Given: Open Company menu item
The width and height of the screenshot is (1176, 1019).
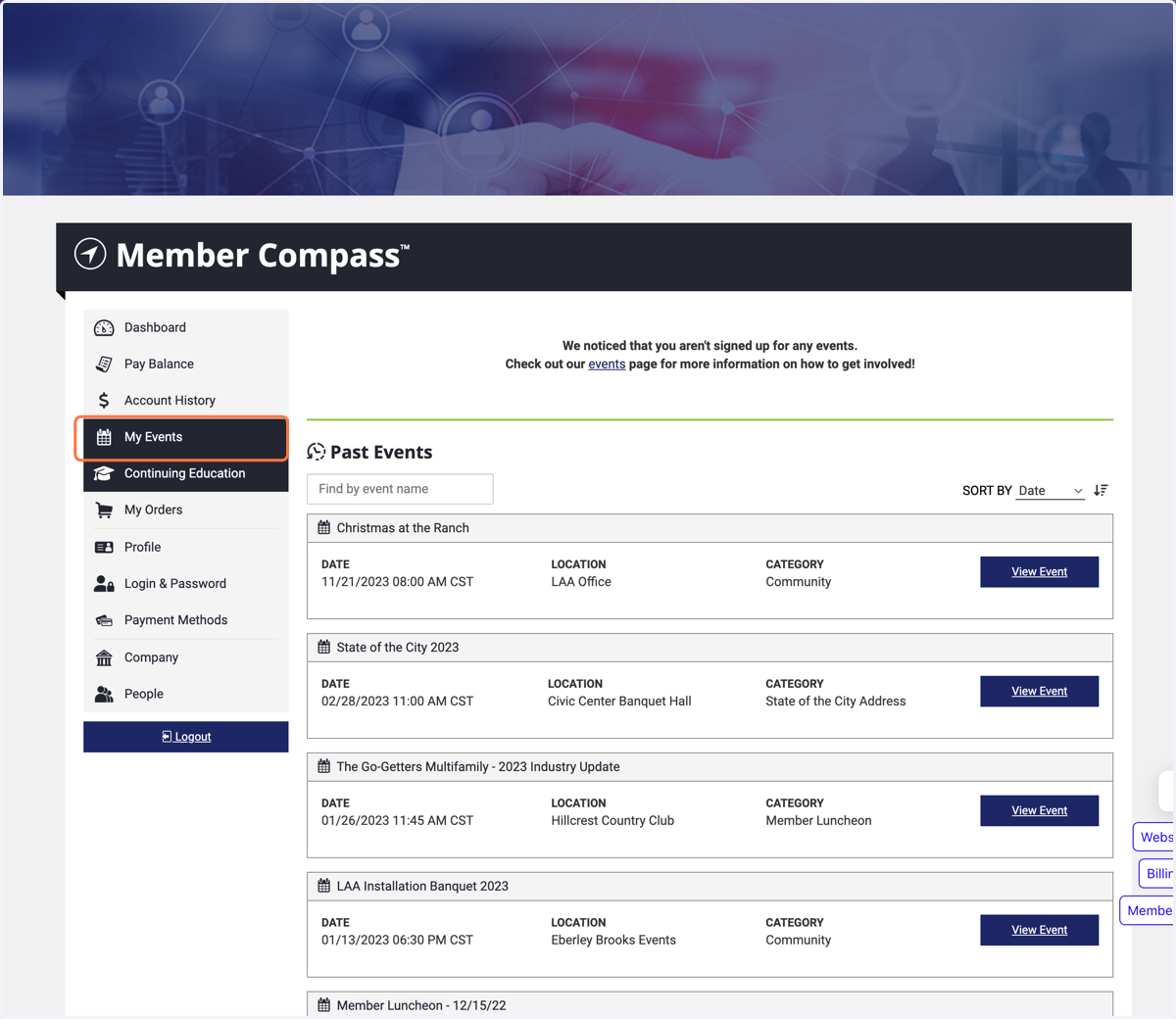Looking at the screenshot, I should pyautogui.click(x=186, y=657).
